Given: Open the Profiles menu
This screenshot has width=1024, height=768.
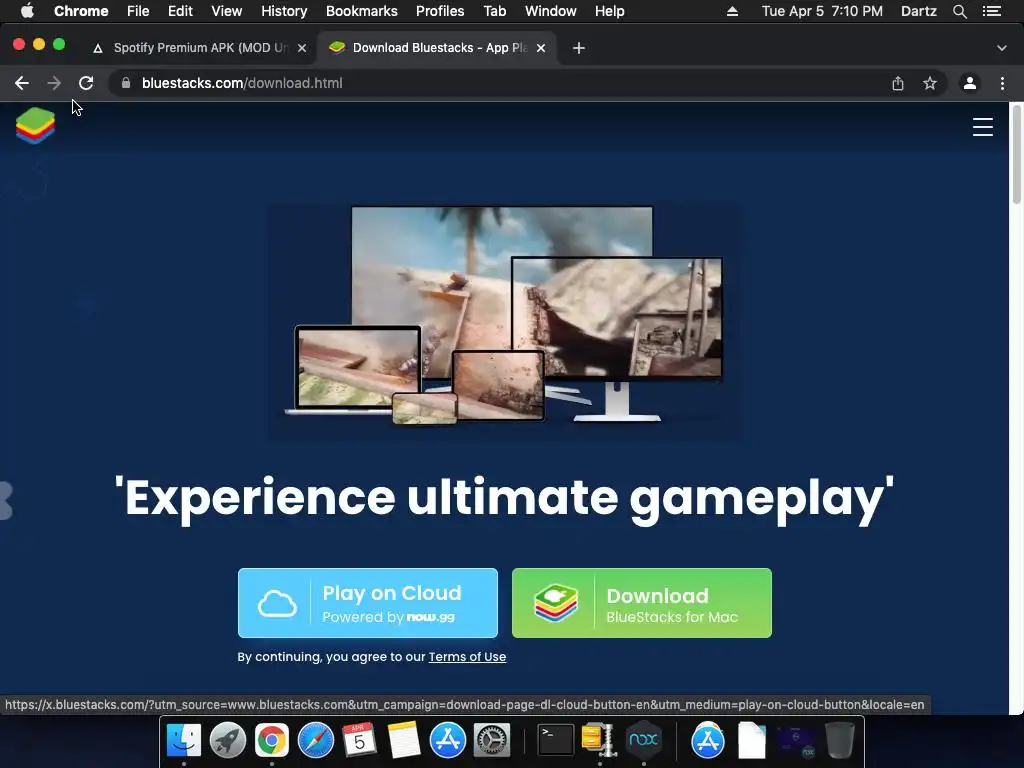Looking at the screenshot, I should pos(440,11).
